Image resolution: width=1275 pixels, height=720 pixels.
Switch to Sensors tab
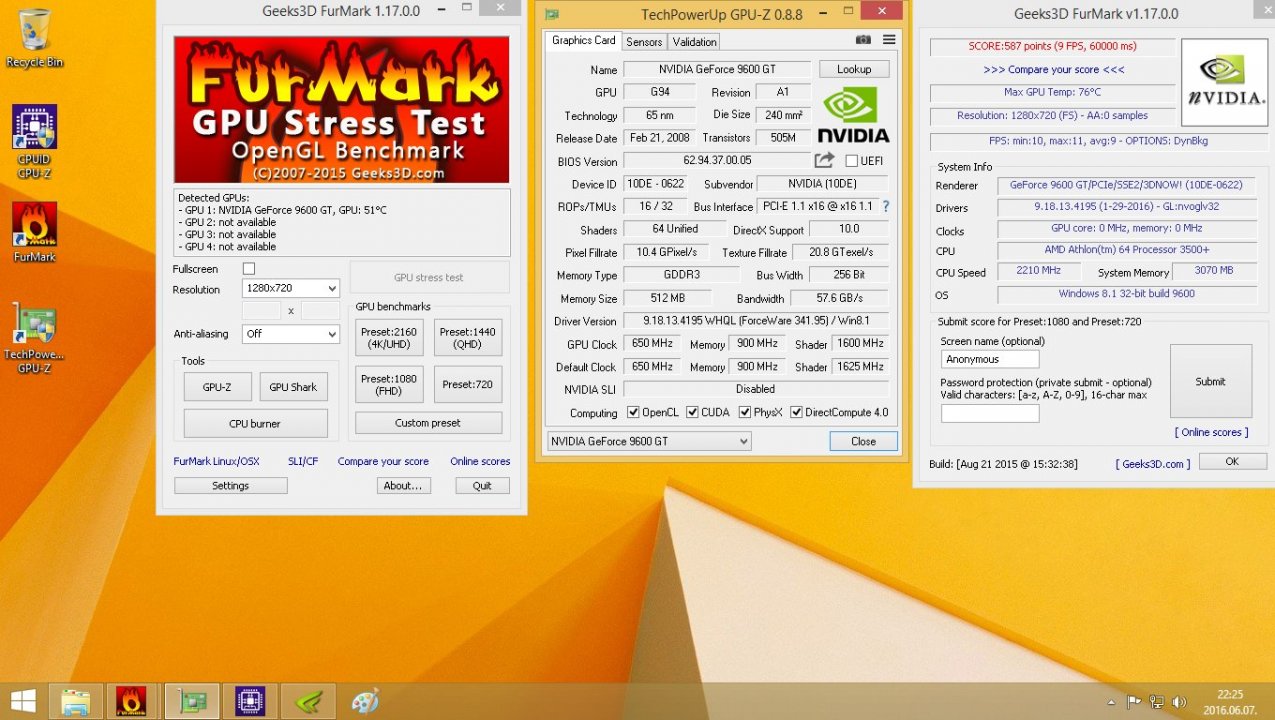tap(644, 41)
